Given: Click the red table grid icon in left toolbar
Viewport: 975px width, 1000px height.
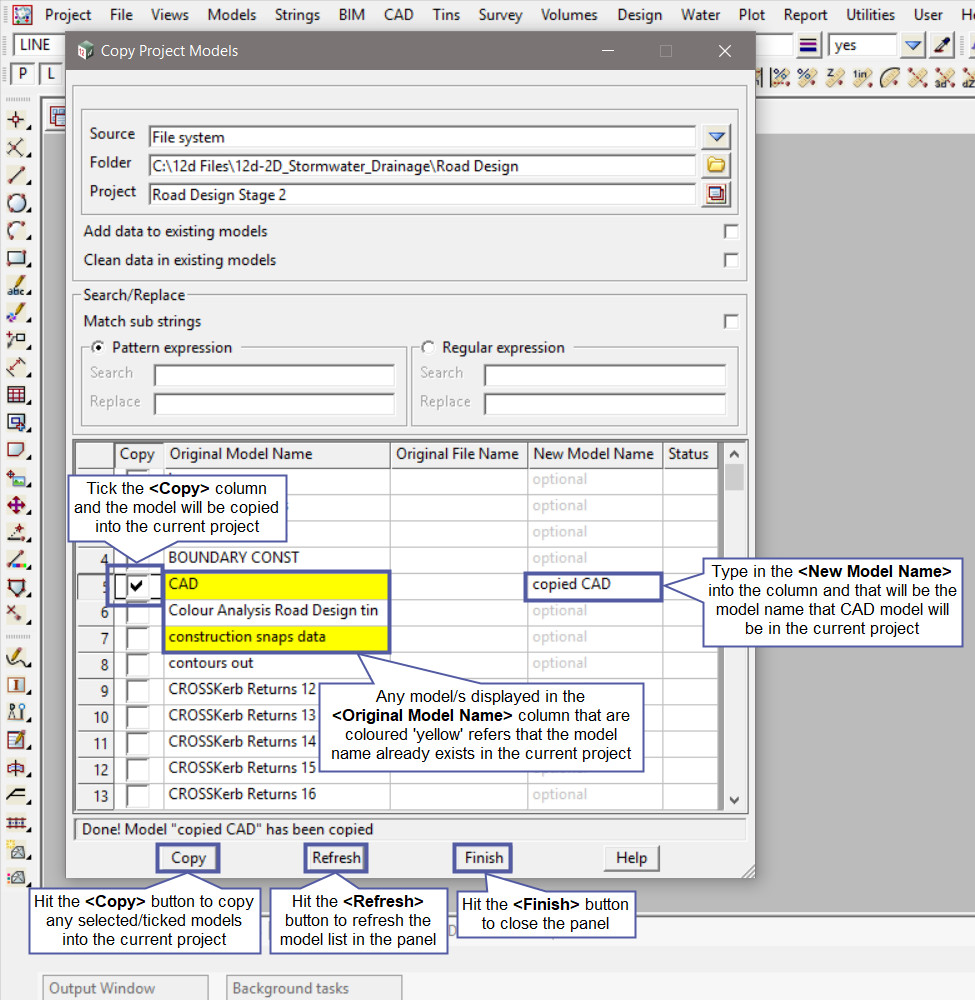Looking at the screenshot, I should tap(17, 395).
